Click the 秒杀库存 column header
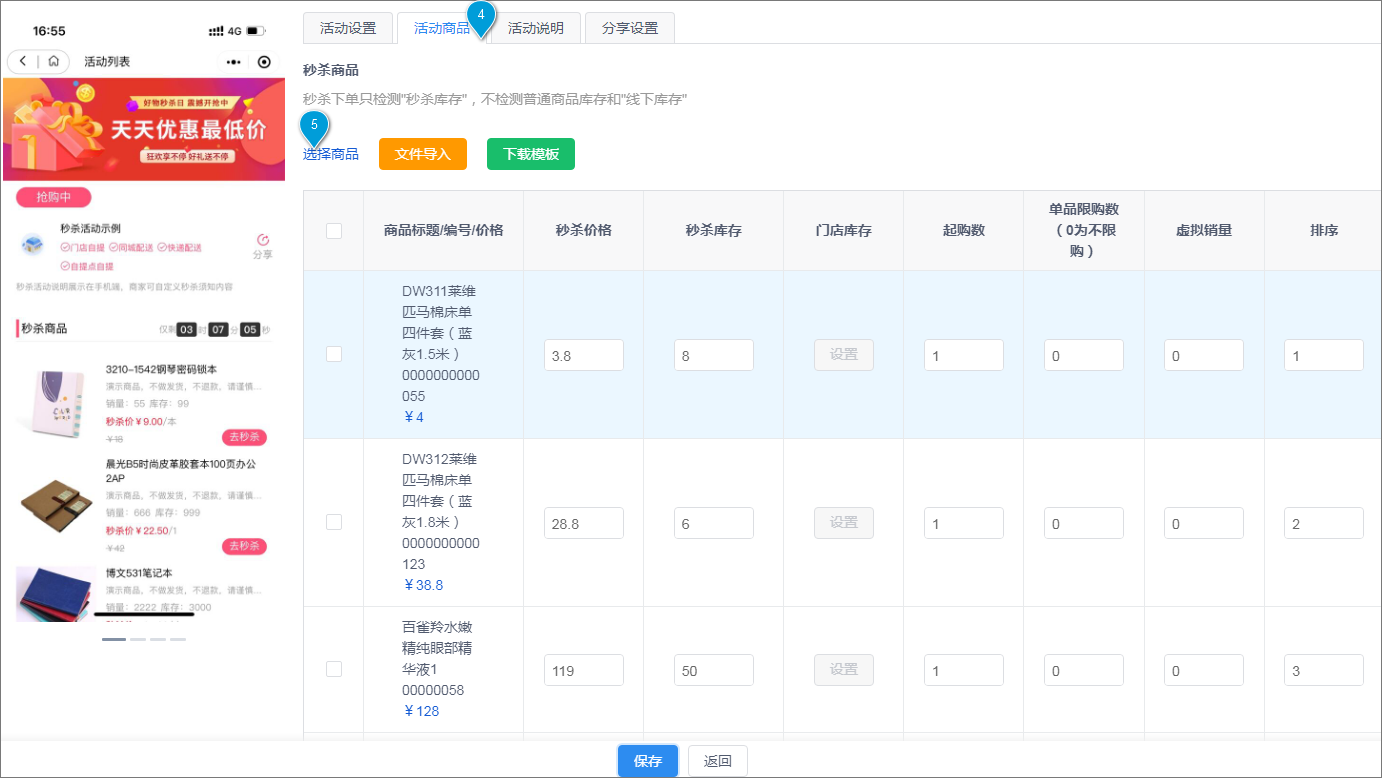 click(x=713, y=230)
